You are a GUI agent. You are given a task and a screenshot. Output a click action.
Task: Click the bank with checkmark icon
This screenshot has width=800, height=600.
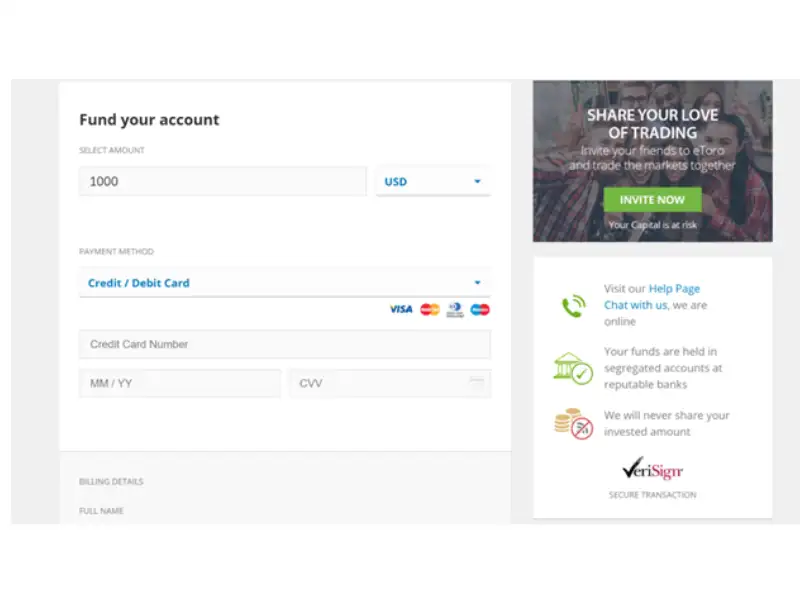[573, 368]
